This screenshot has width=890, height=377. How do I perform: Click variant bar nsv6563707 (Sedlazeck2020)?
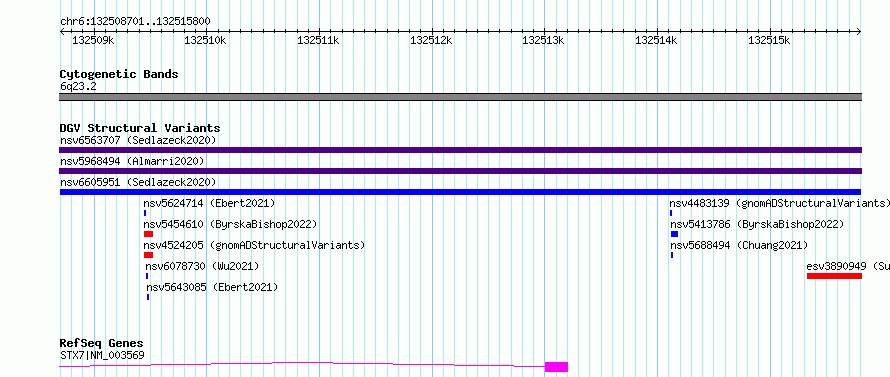coord(460,150)
